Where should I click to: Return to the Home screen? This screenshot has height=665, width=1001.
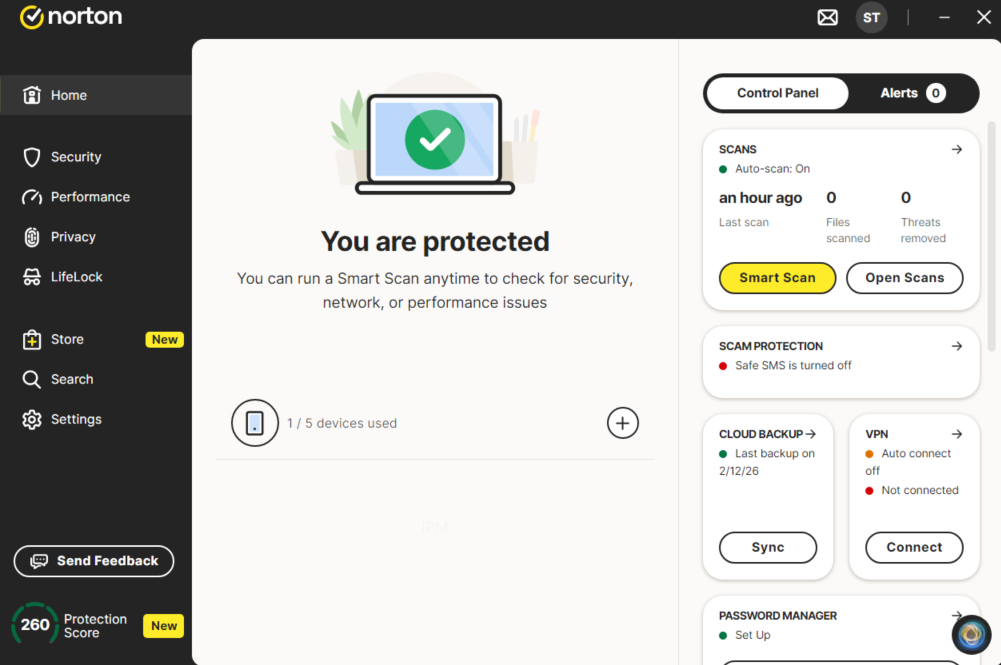pos(68,95)
